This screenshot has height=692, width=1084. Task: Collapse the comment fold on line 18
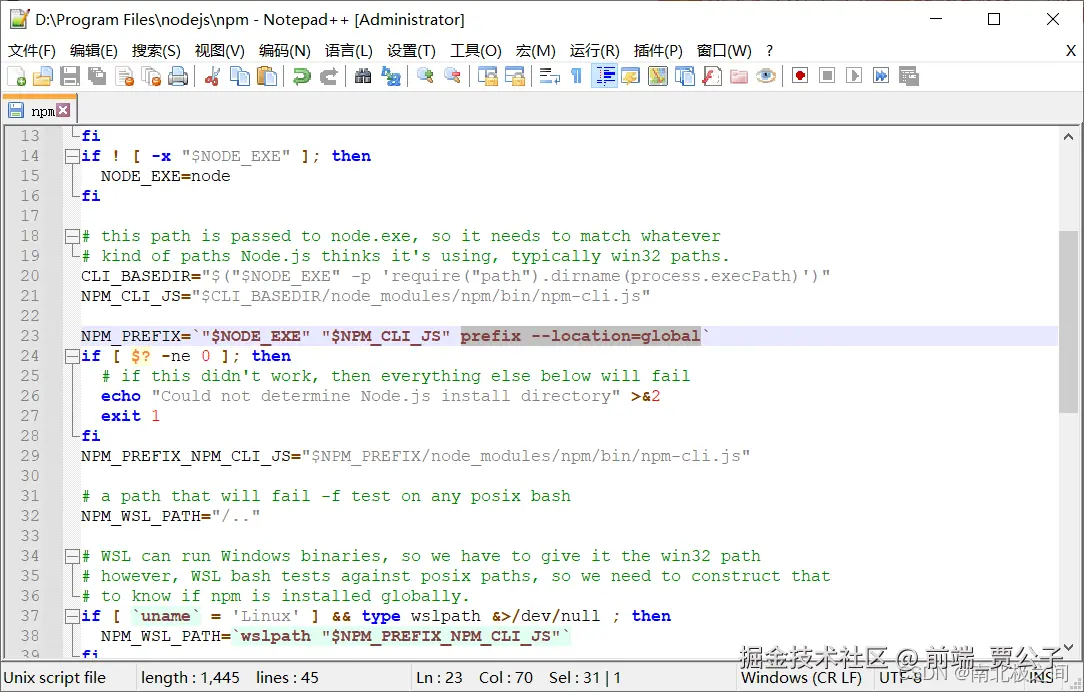point(72,236)
